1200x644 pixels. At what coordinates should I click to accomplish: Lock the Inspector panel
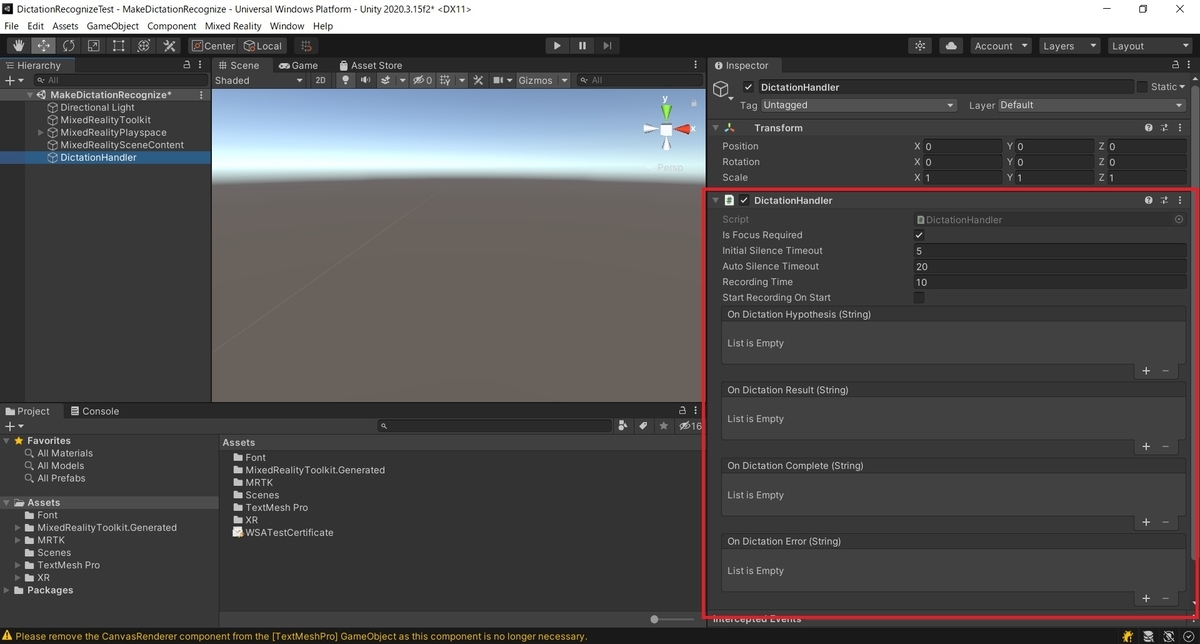pos(1176,65)
